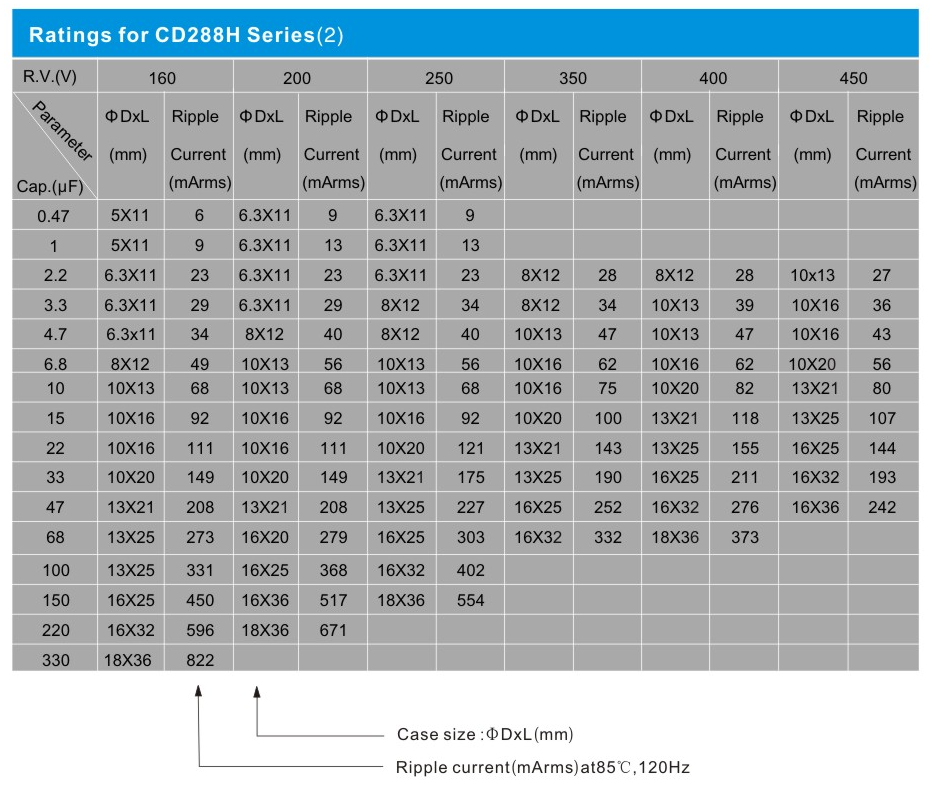930x788 pixels.
Task: Click the 0.47 capacitance row label
Action: tap(53, 216)
